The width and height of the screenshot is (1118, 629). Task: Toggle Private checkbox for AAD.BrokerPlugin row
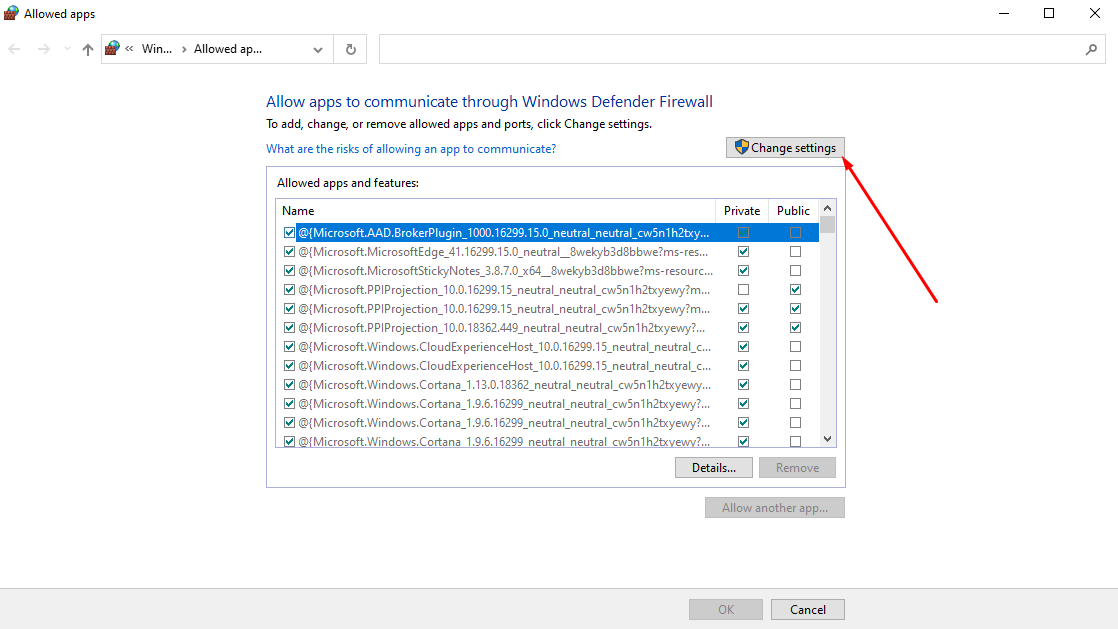[743, 232]
